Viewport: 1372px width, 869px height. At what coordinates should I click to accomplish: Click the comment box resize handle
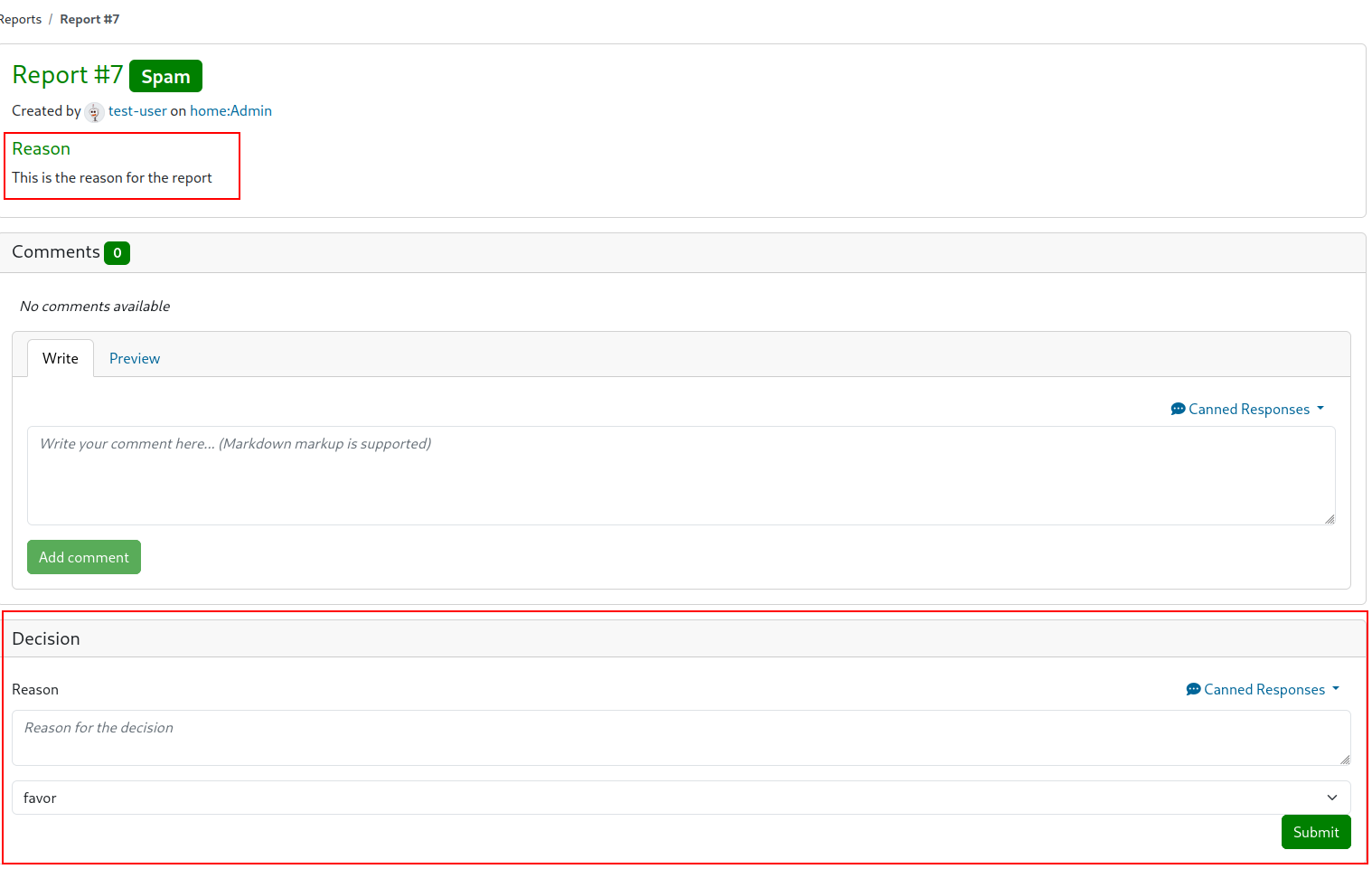(x=1329, y=519)
